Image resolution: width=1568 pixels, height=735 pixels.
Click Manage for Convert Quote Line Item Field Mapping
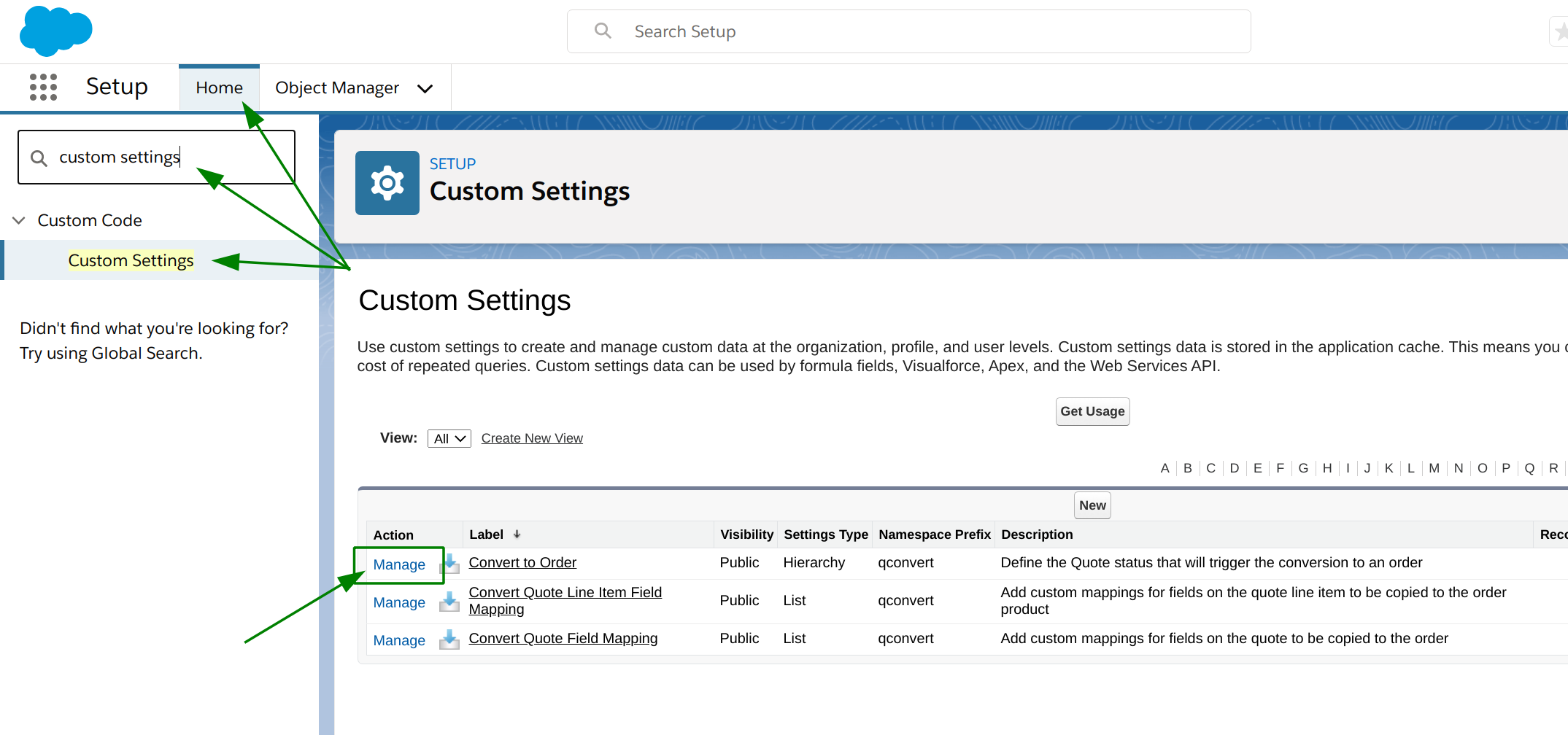tap(399, 602)
